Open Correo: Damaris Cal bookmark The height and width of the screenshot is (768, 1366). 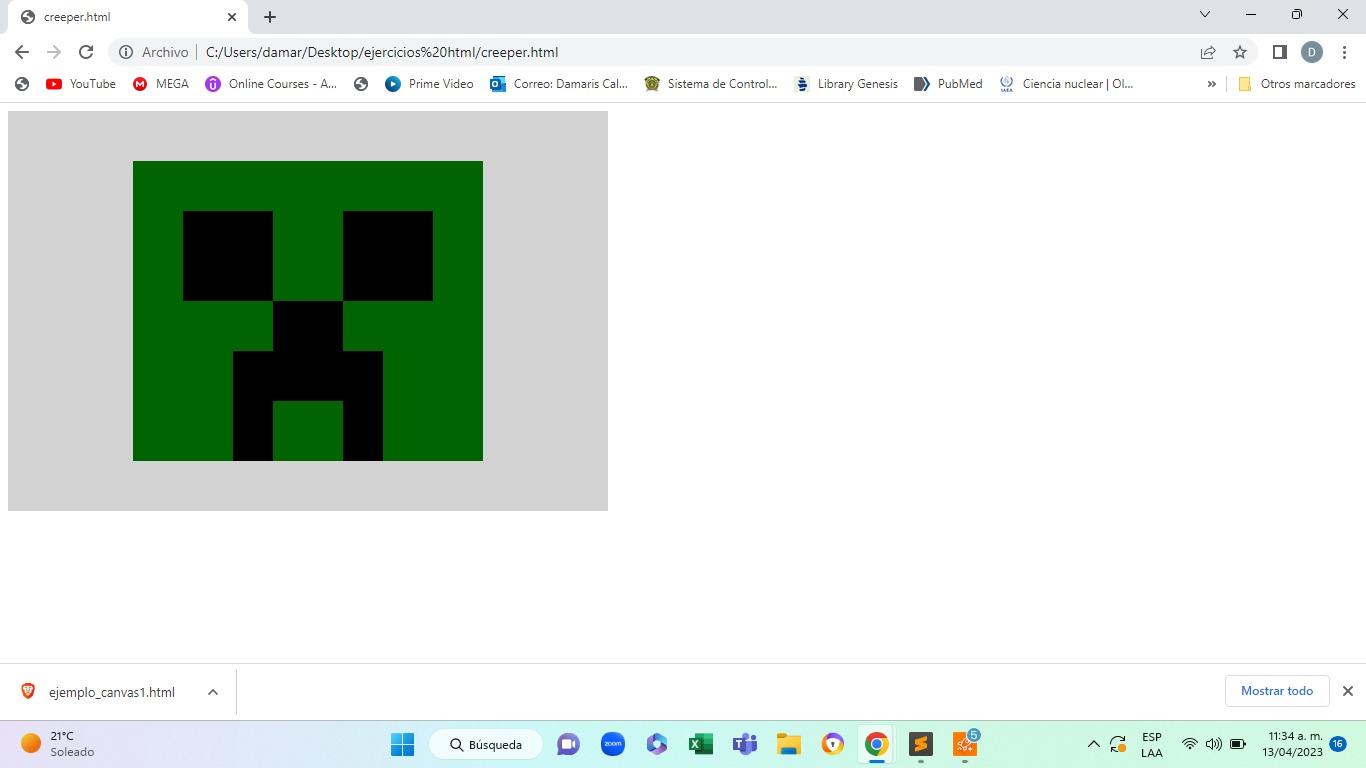click(559, 84)
